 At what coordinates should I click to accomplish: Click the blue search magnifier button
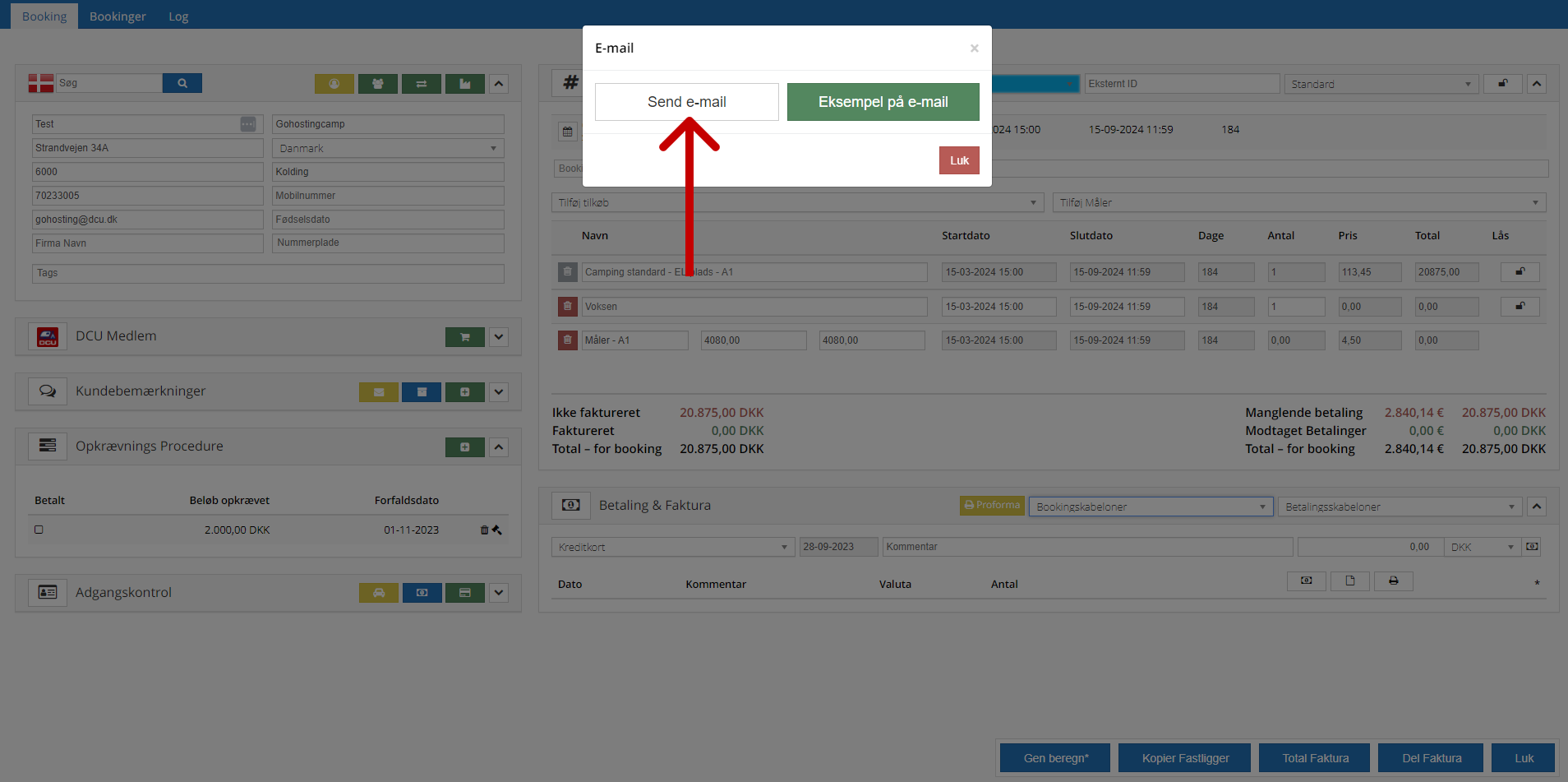[182, 83]
